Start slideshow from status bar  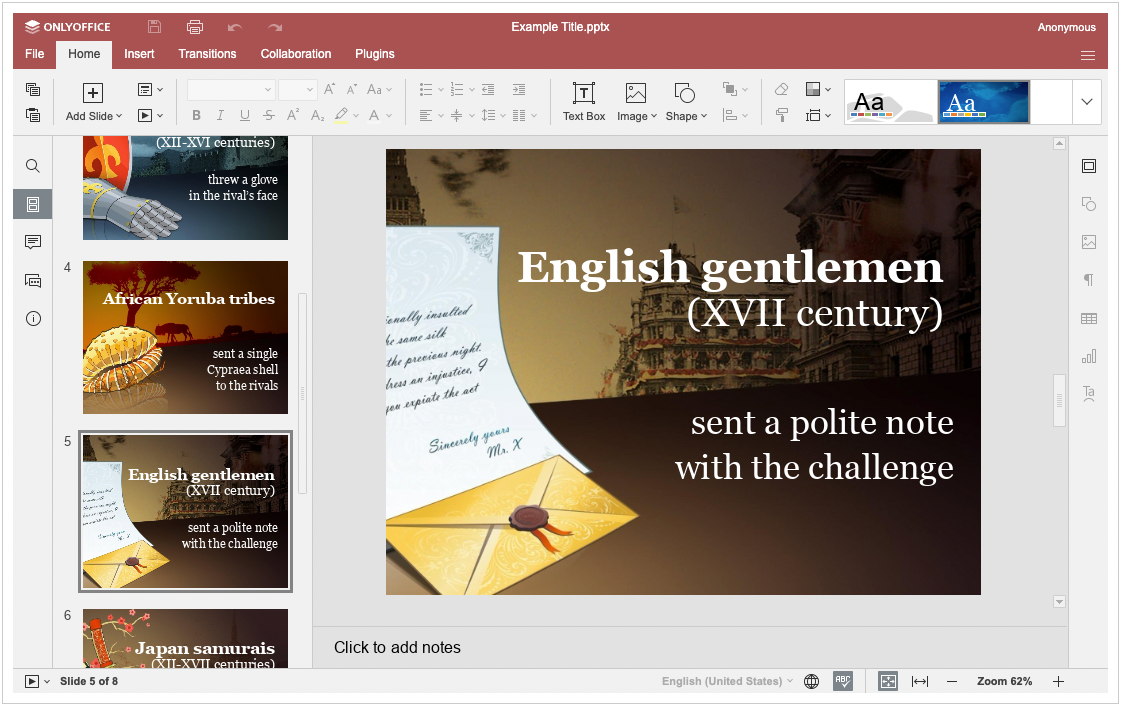31,681
